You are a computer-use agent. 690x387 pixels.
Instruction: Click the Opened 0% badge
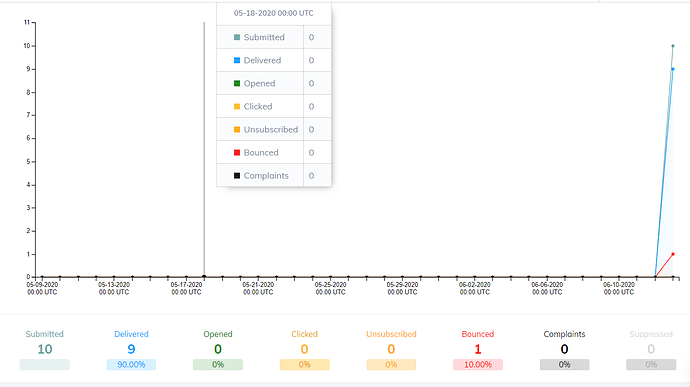218,365
